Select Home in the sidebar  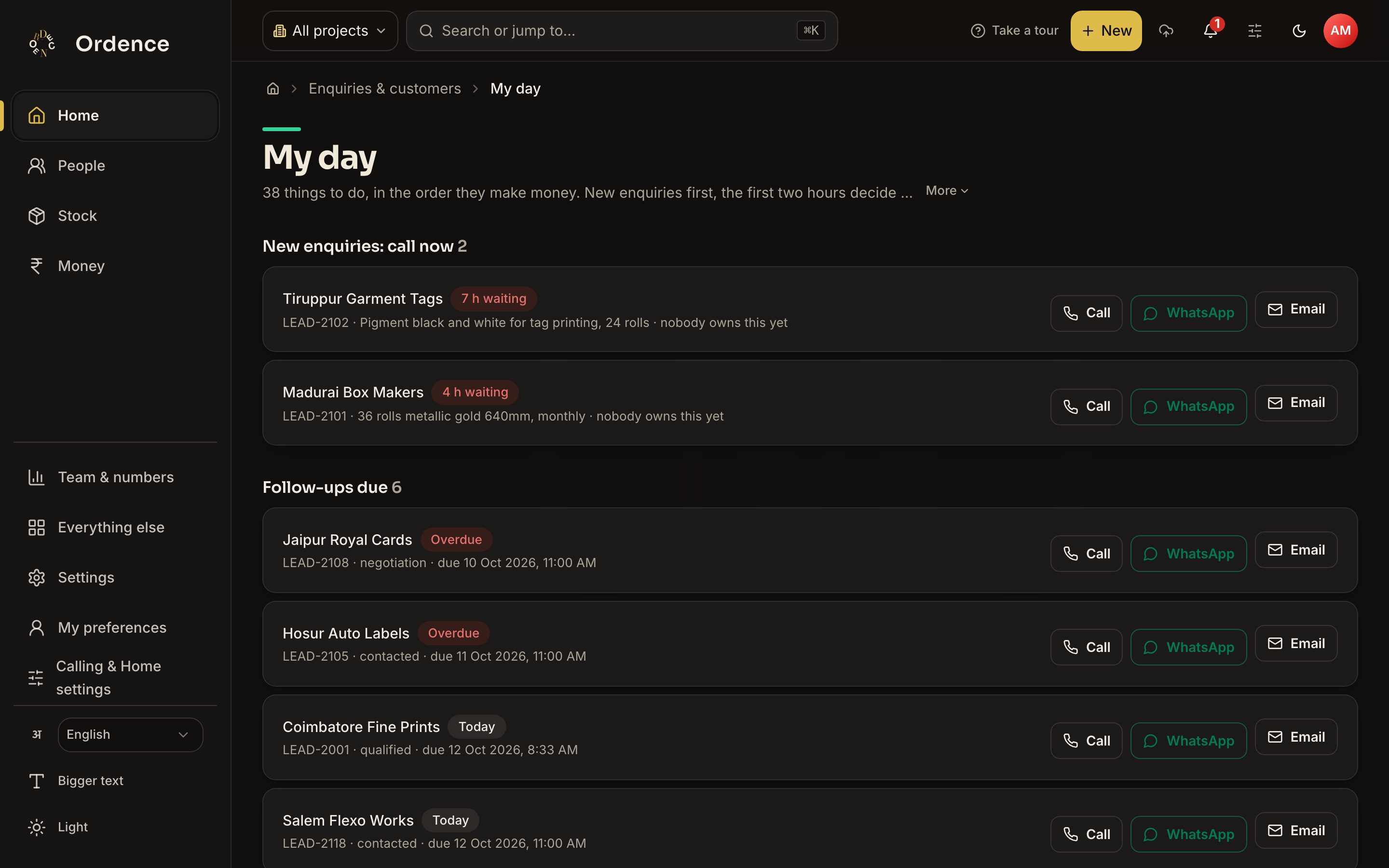tap(115, 115)
